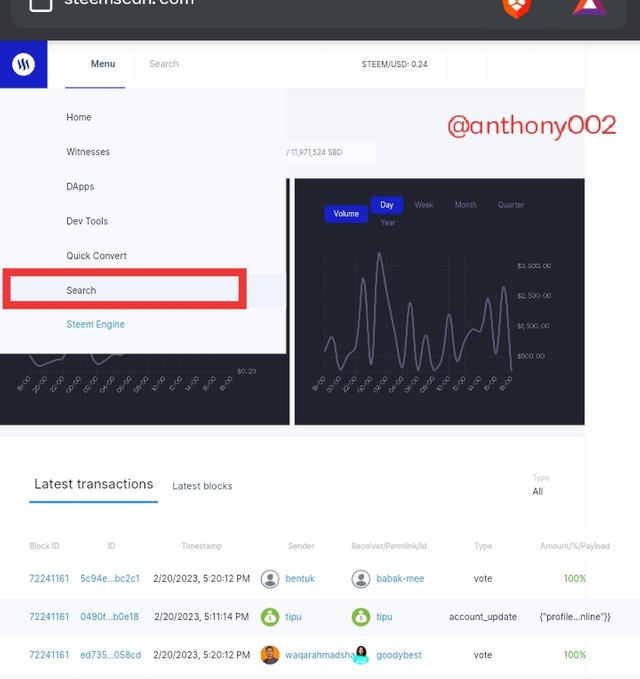Select Quick Convert in the menu

pos(97,256)
